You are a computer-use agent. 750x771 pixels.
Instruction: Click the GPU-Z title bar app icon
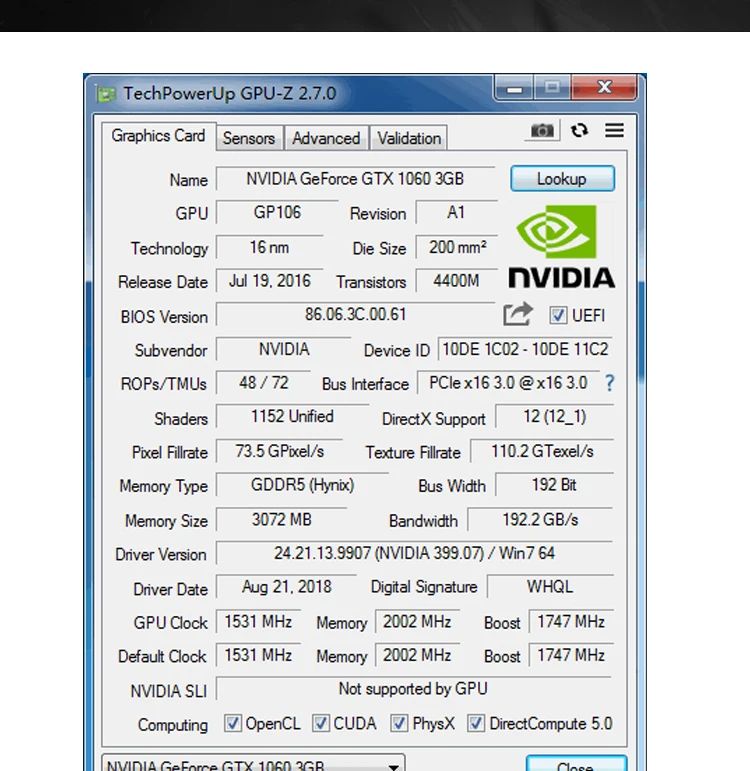click(106, 93)
